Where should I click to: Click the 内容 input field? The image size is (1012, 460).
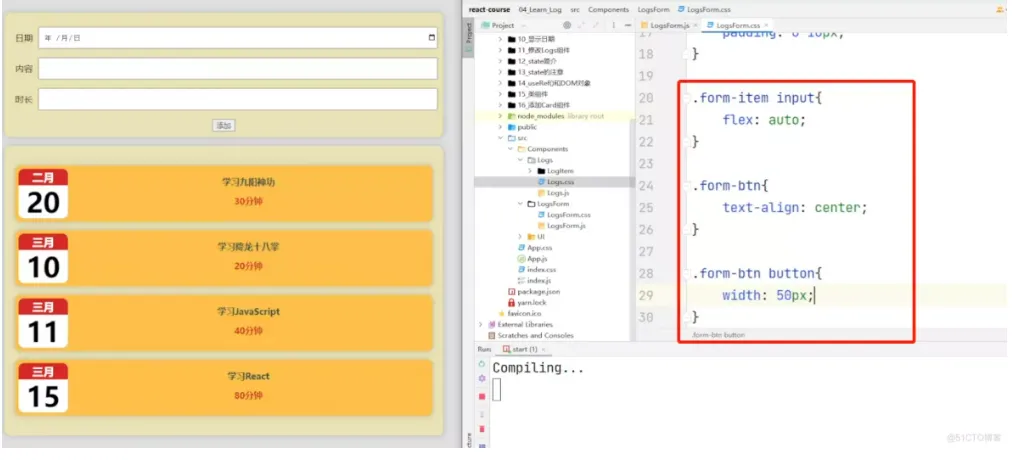point(238,68)
